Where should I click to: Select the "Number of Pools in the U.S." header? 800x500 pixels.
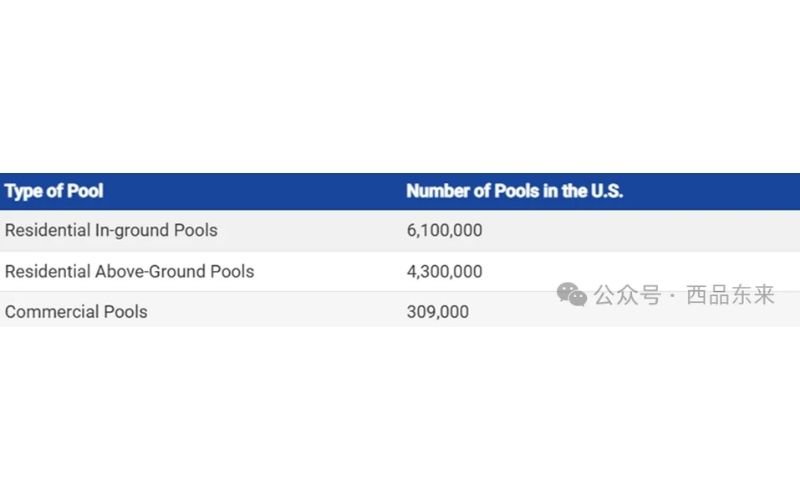[x=515, y=191]
